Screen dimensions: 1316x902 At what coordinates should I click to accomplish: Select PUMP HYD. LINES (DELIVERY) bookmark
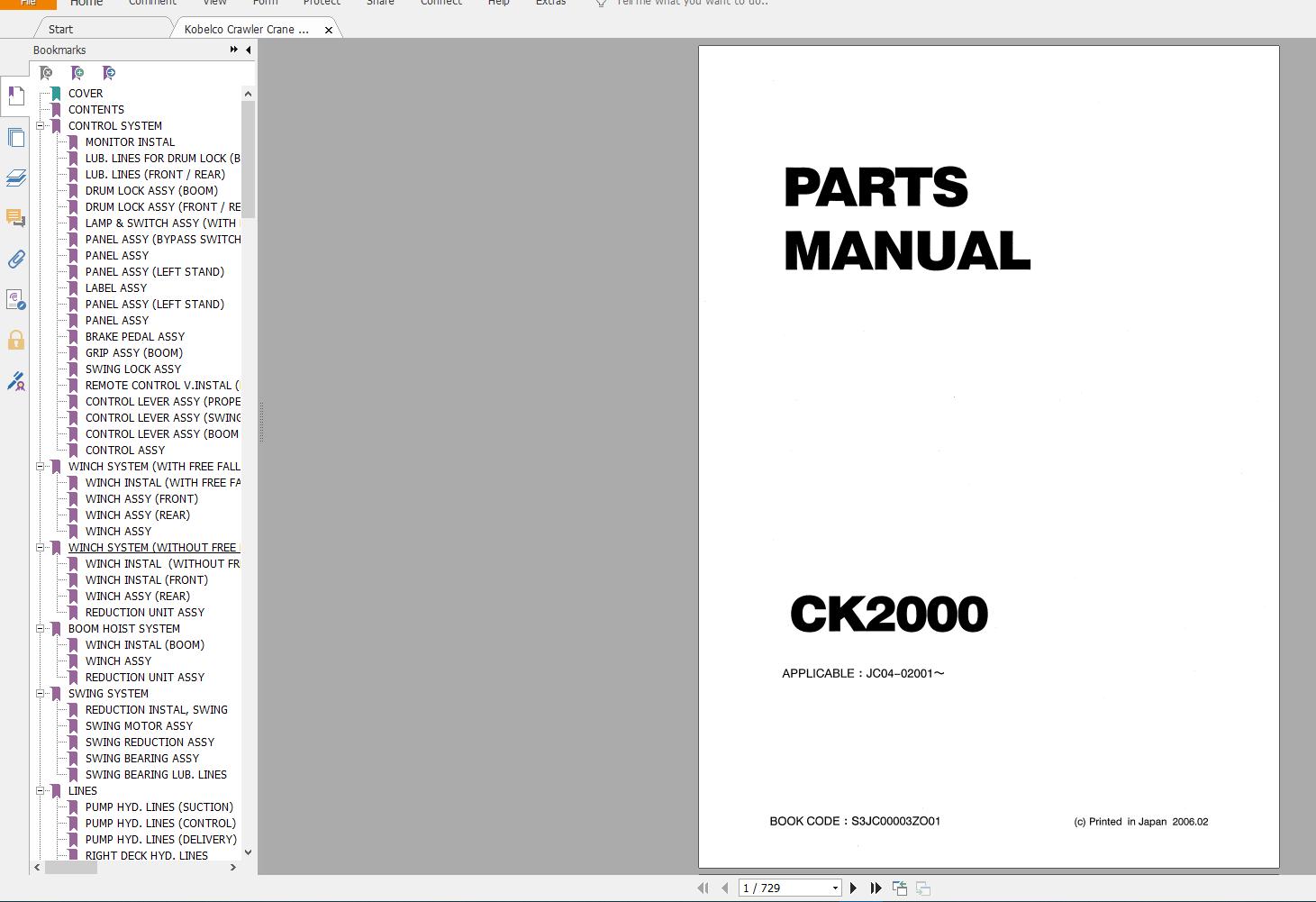tap(161, 840)
